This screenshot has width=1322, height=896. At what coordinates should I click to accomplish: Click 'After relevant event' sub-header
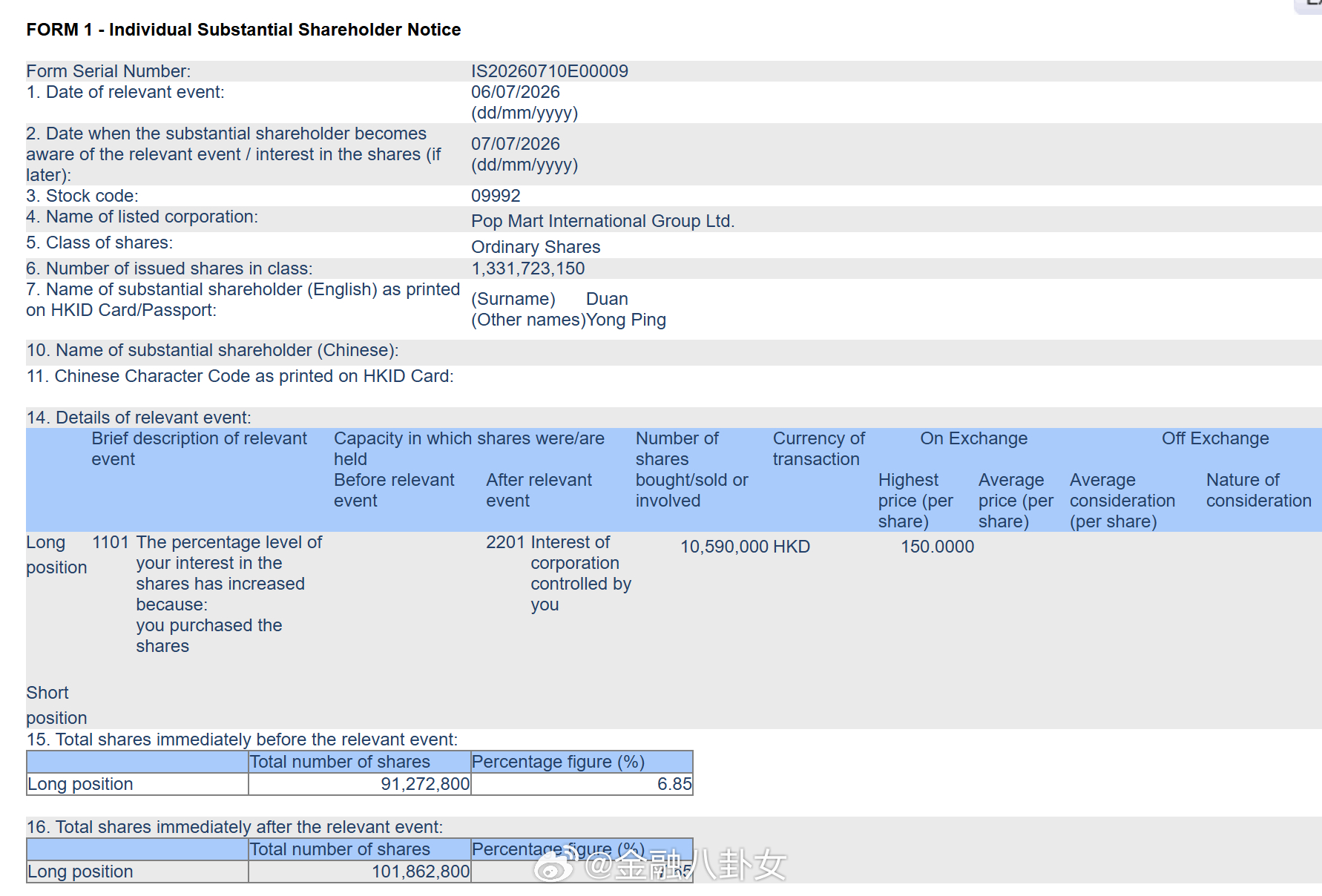tap(539, 490)
